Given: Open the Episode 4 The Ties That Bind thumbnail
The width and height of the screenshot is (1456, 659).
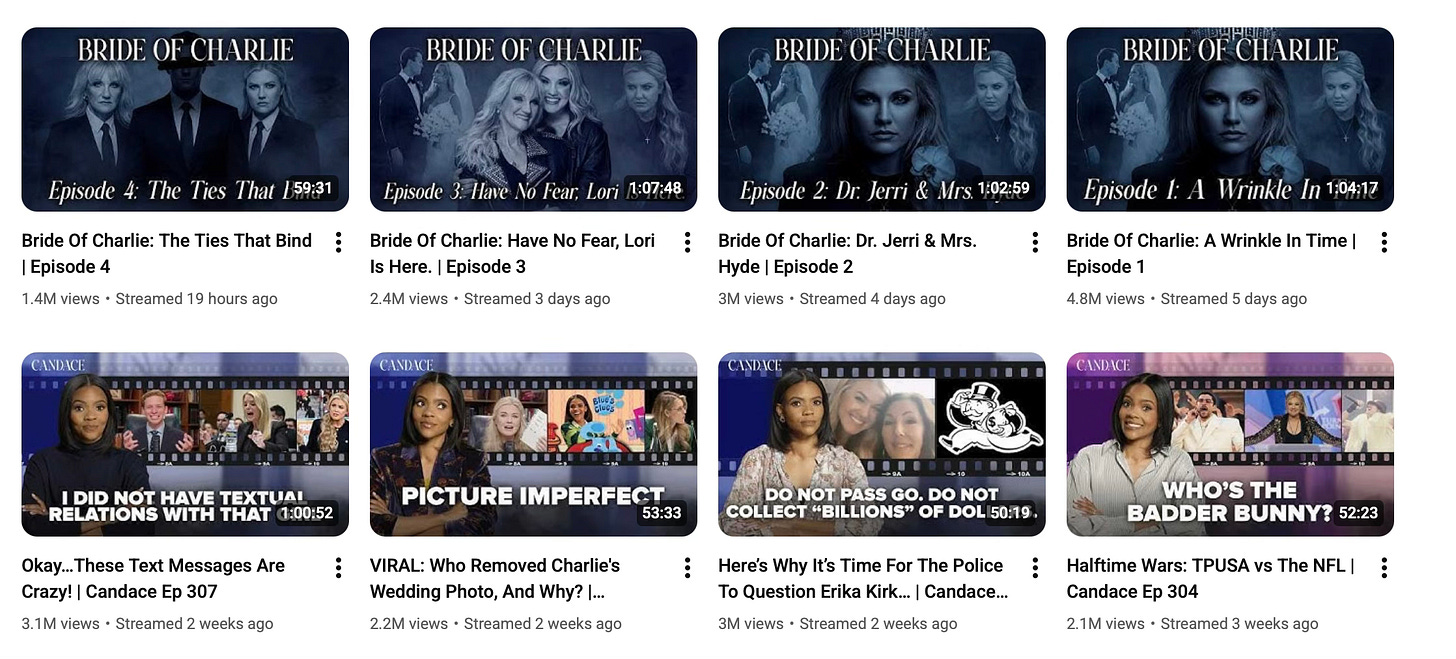Looking at the screenshot, I should click(x=185, y=119).
